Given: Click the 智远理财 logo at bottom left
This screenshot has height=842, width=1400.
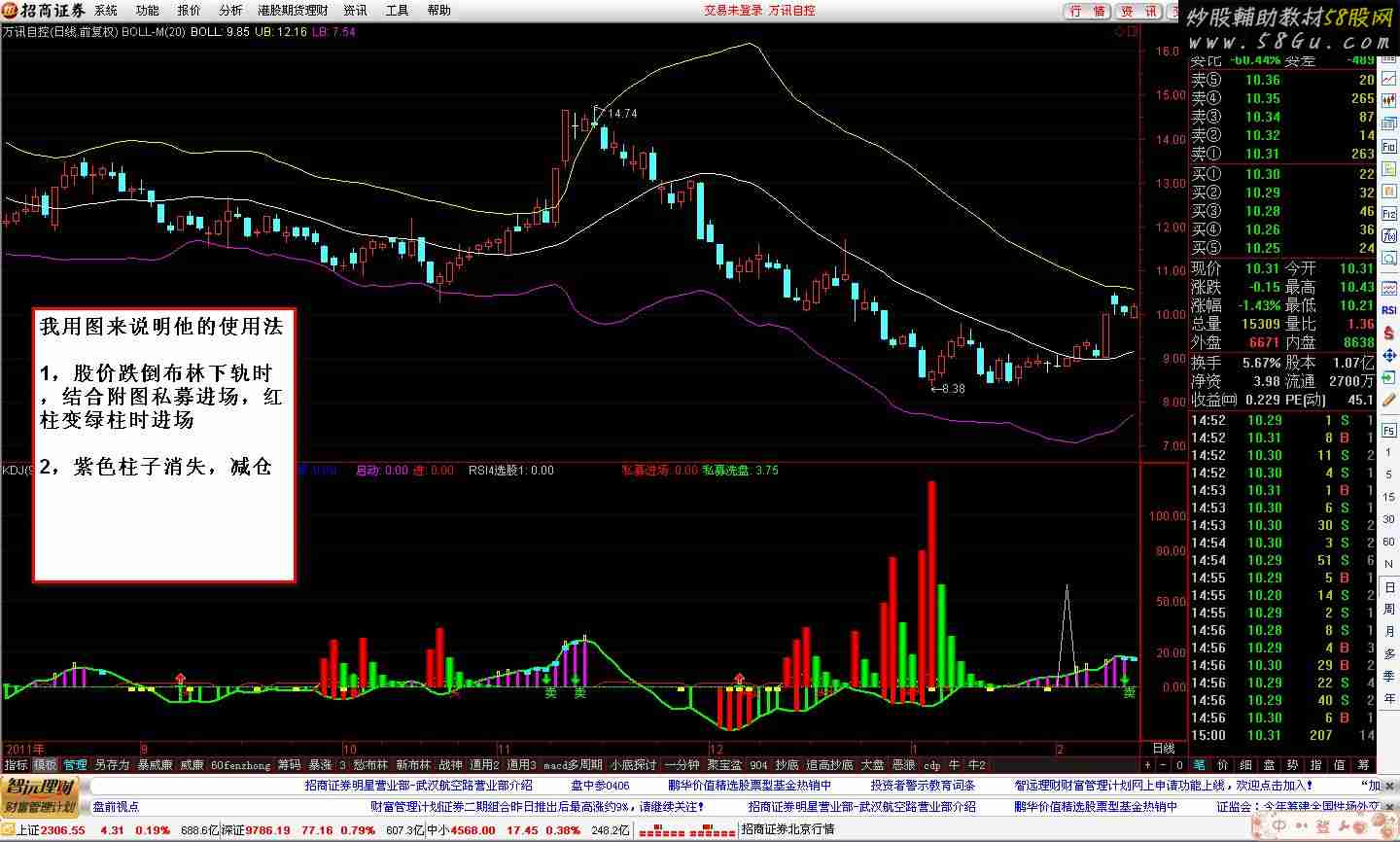Looking at the screenshot, I should click(x=40, y=796).
